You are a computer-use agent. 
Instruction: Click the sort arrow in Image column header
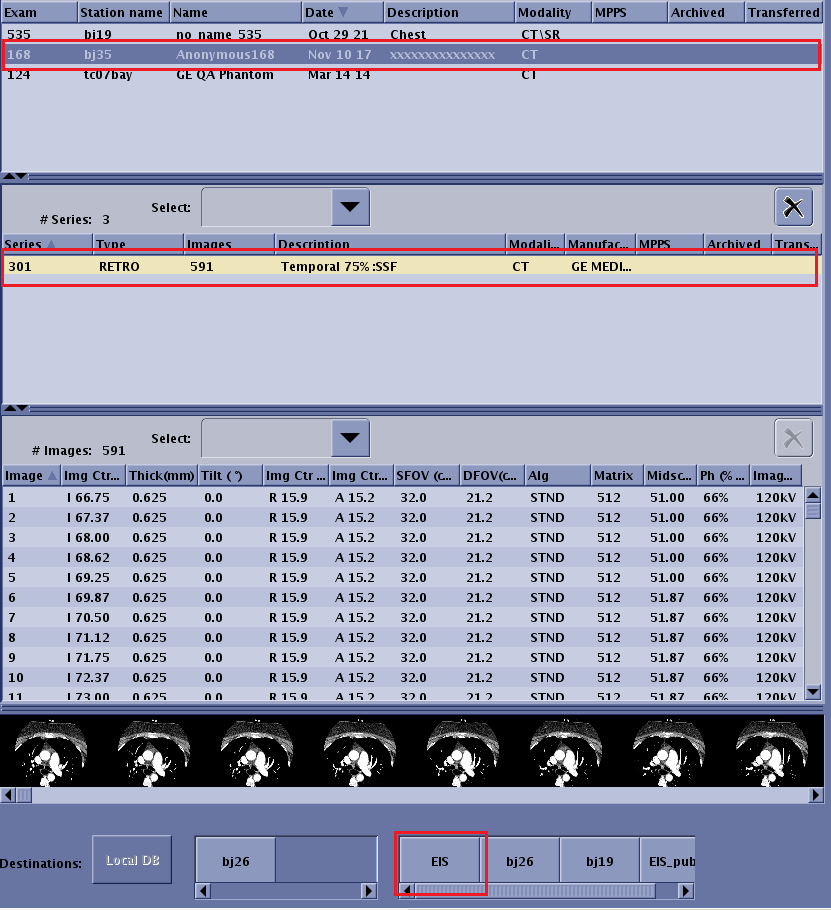(51, 475)
